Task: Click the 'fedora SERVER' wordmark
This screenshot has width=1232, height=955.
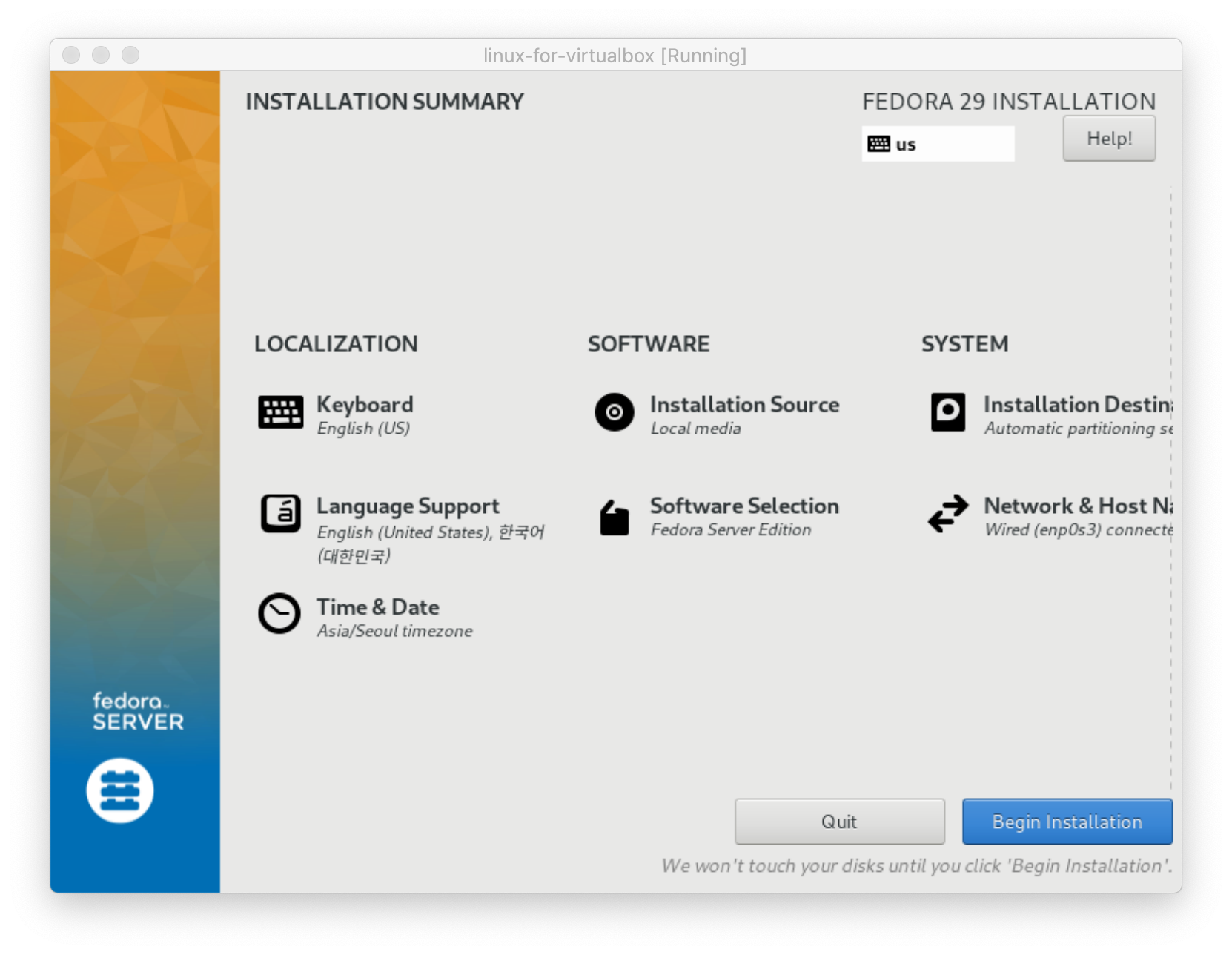Action: click(x=138, y=712)
